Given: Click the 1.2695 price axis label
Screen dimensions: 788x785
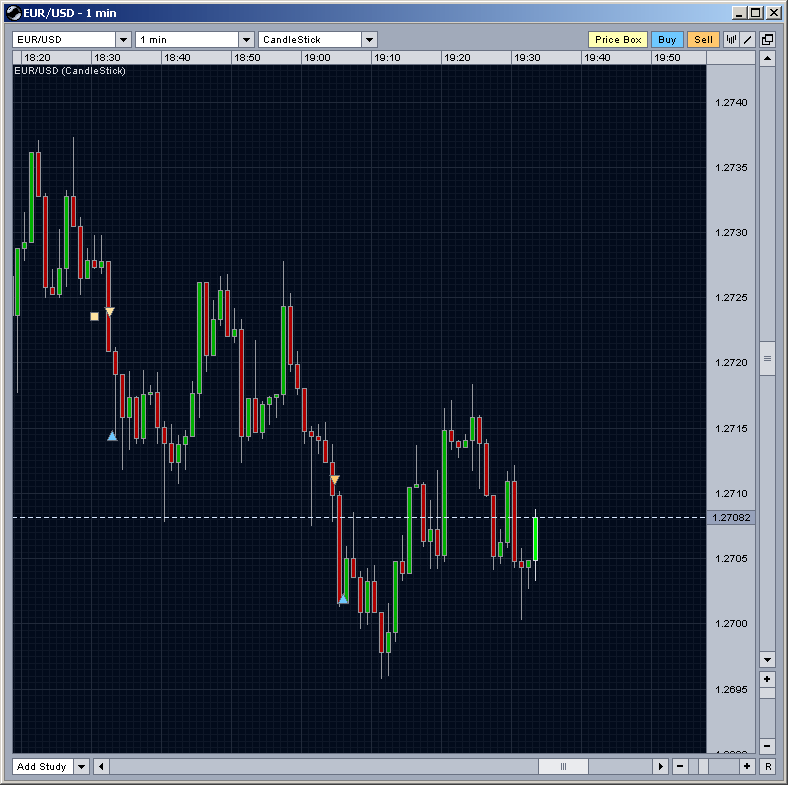Looking at the screenshot, I should pyautogui.click(x=731, y=689).
